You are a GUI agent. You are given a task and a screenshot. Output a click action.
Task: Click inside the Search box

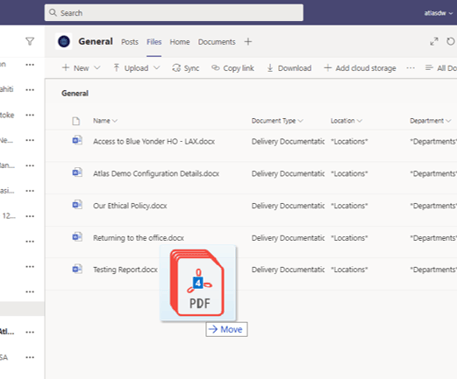(x=174, y=13)
